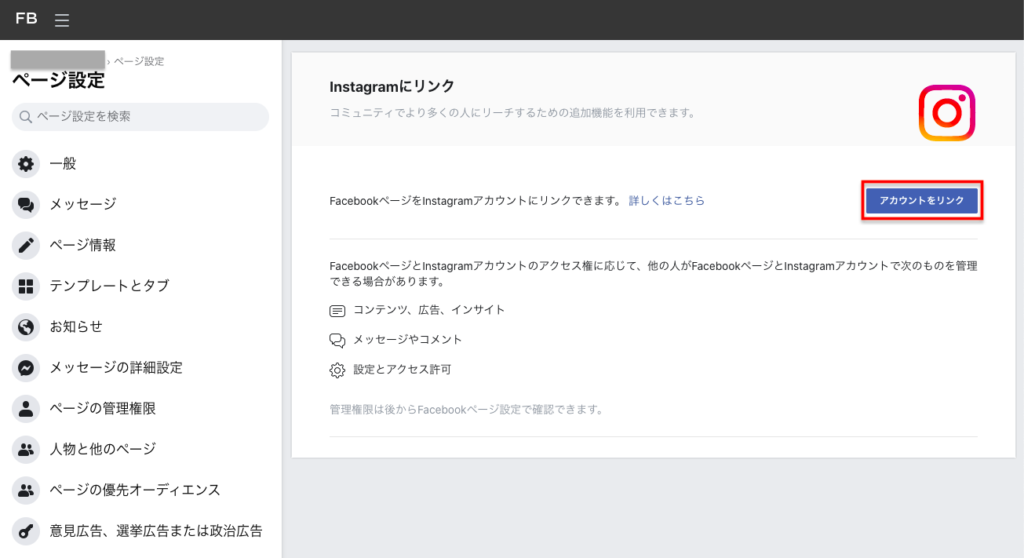Click the Messenger icon beside メッセージの詳細設定
Screen dimensions: 1024x558
26,368
